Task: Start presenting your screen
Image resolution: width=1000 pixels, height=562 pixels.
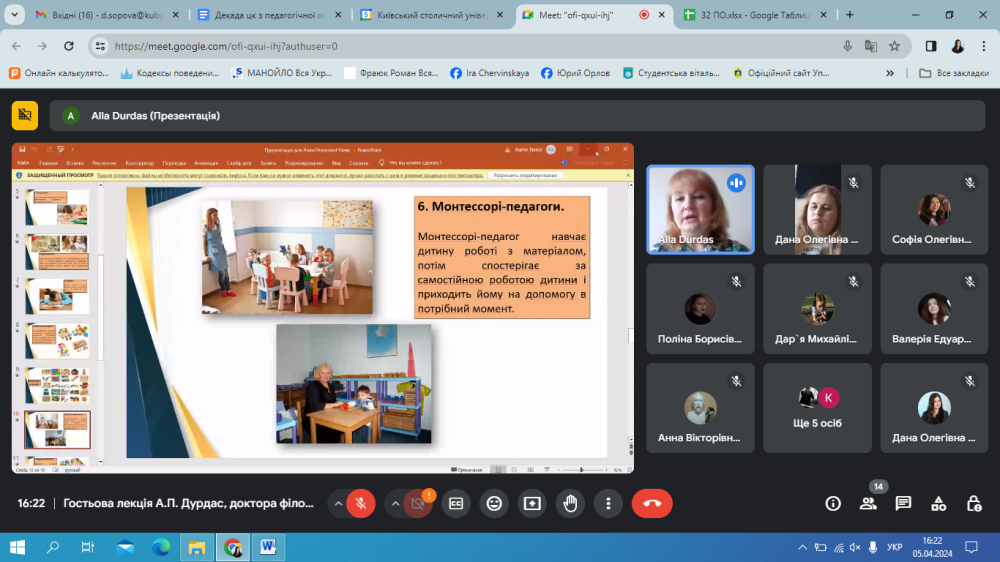Action: click(532, 503)
